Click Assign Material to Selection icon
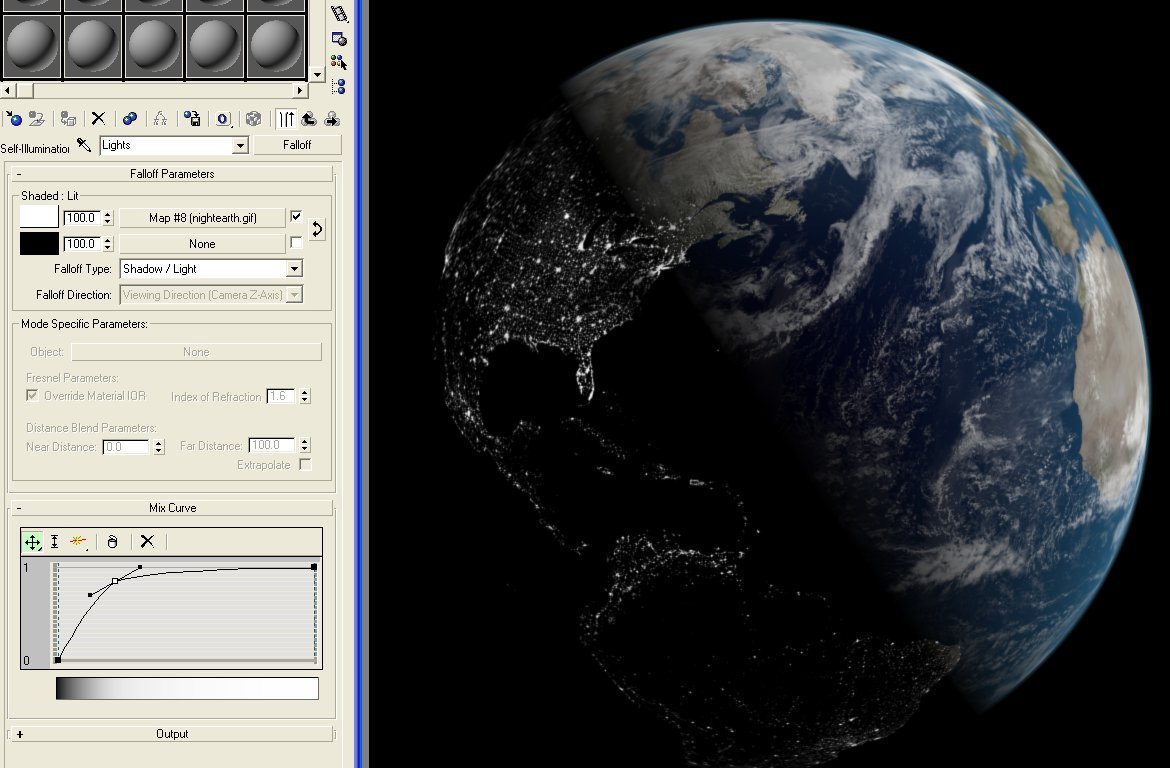The width and height of the screenshot is (1170, 768). tap(69, 119)
